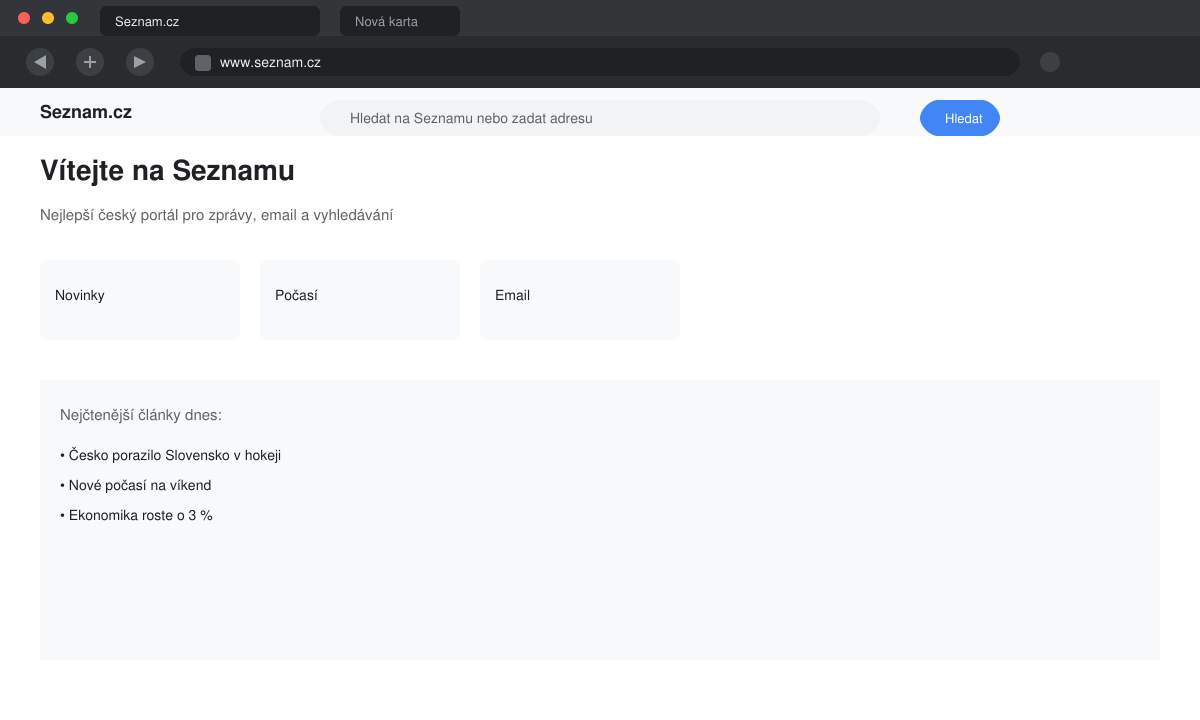Switch to the Nová karta tab
Image resolution: width=1200 pixels, height=720 pixels.
coord(400,21)
